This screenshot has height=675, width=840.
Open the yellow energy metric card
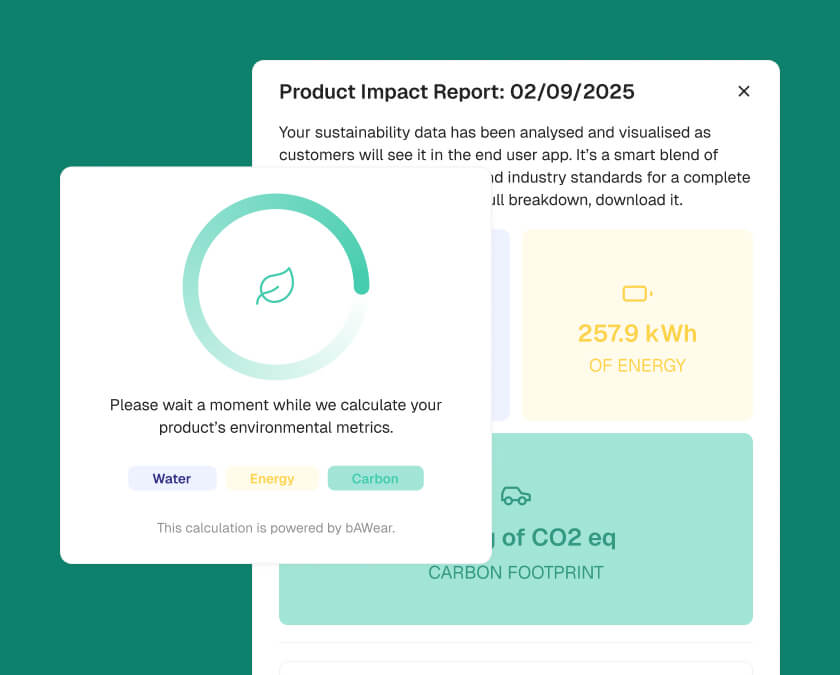(638, 325)
